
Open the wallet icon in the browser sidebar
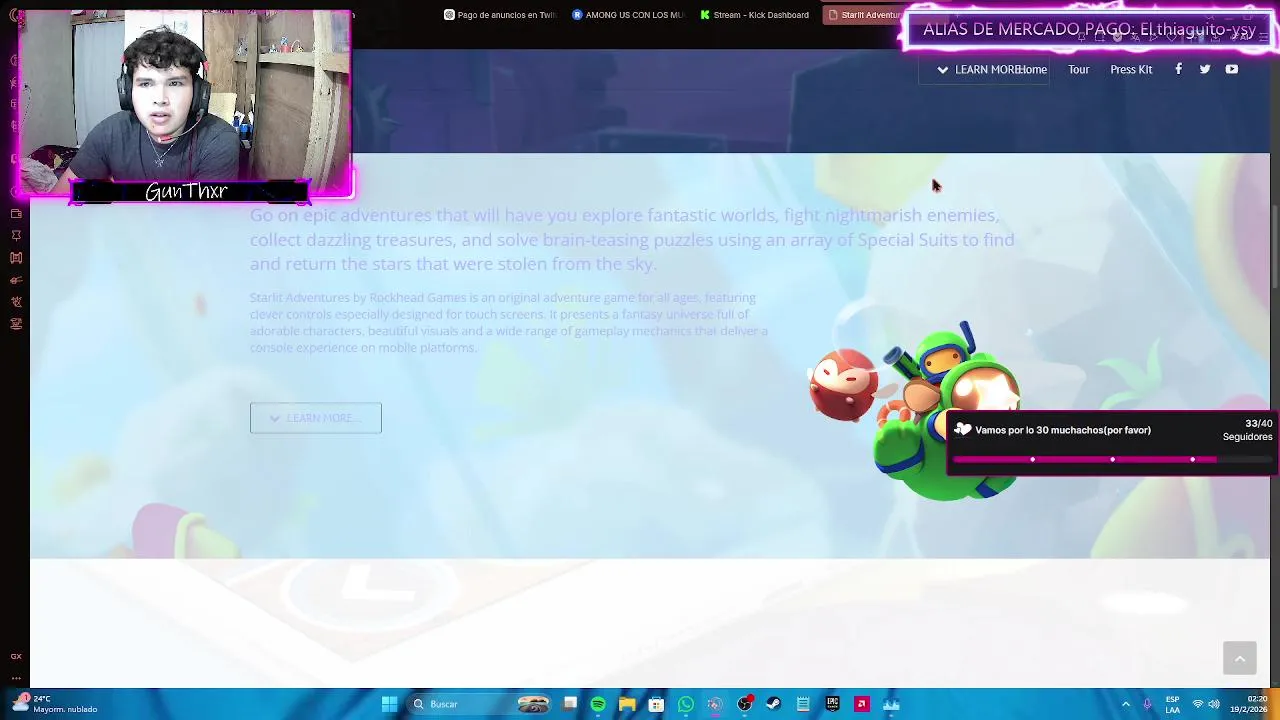tap(16, 213)
